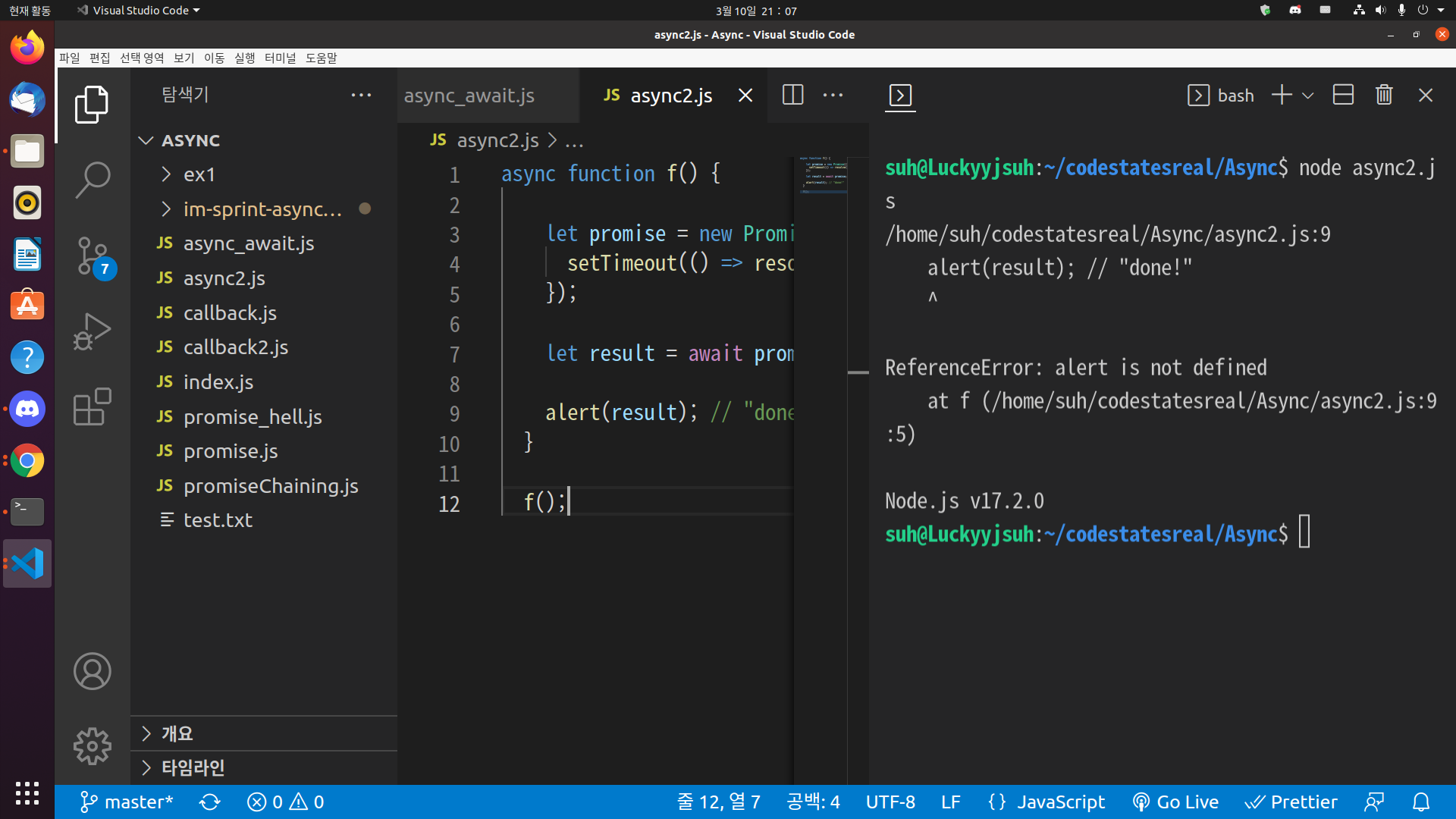This screenshot has width=1456, height=819.
Task: Open the 터미널 menu
Action: [x=280, y=58]
